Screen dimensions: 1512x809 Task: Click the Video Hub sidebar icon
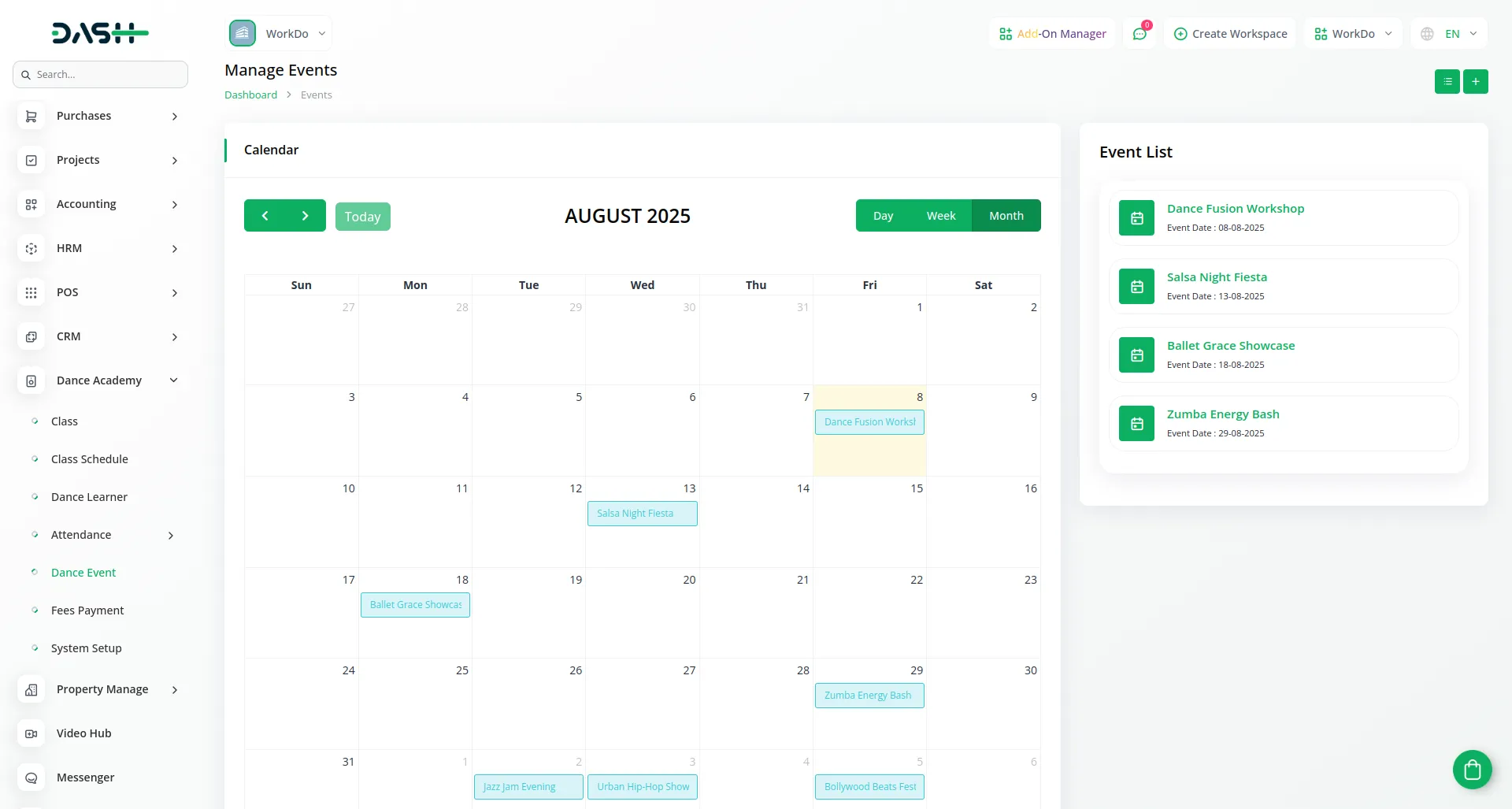pyautogui.click(x=31, y=733)
